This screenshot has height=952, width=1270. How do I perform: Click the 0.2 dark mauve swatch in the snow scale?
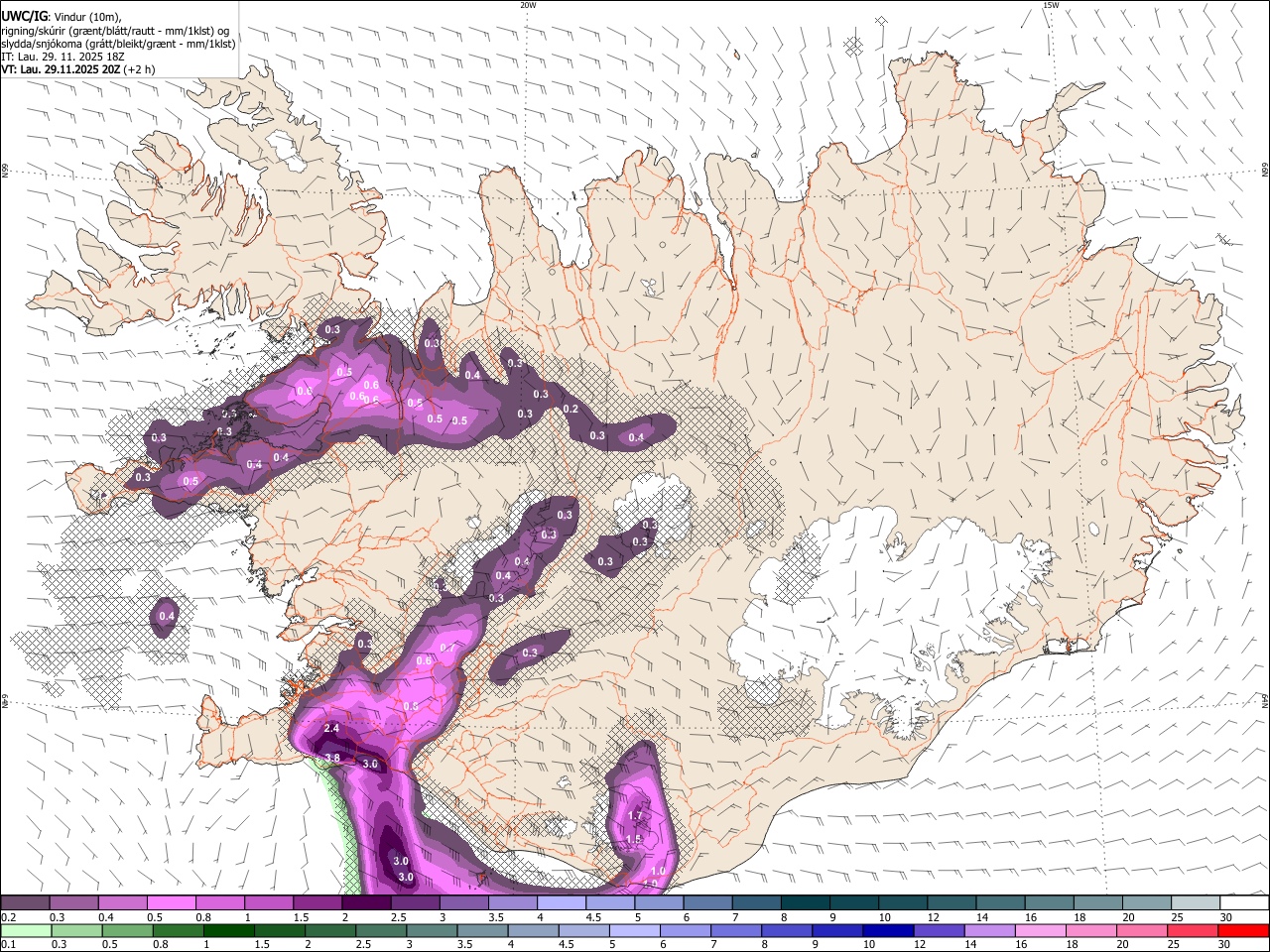click(x=25, y=903)
